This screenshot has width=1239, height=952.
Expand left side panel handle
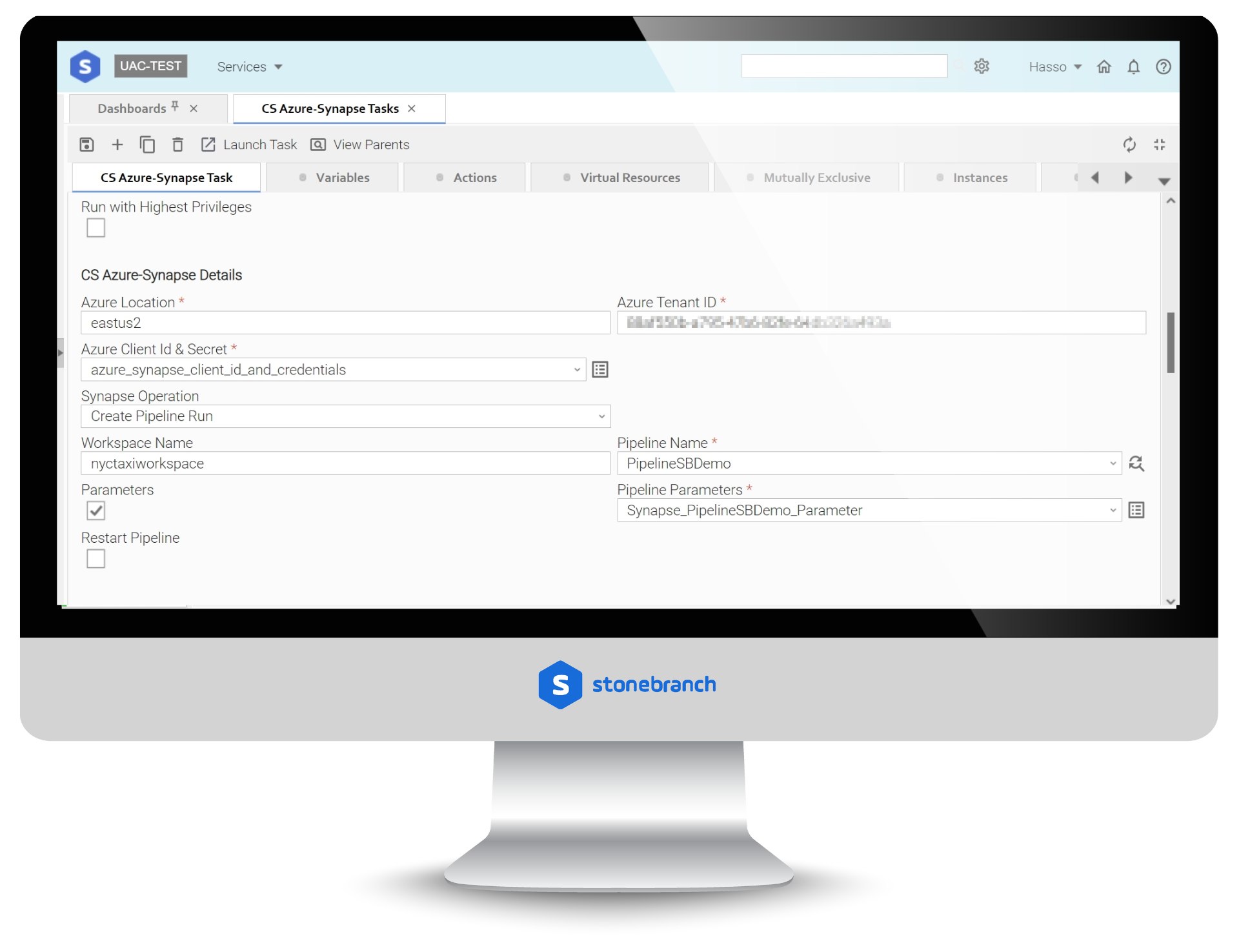pyautogui.click(x=61, y=353)
